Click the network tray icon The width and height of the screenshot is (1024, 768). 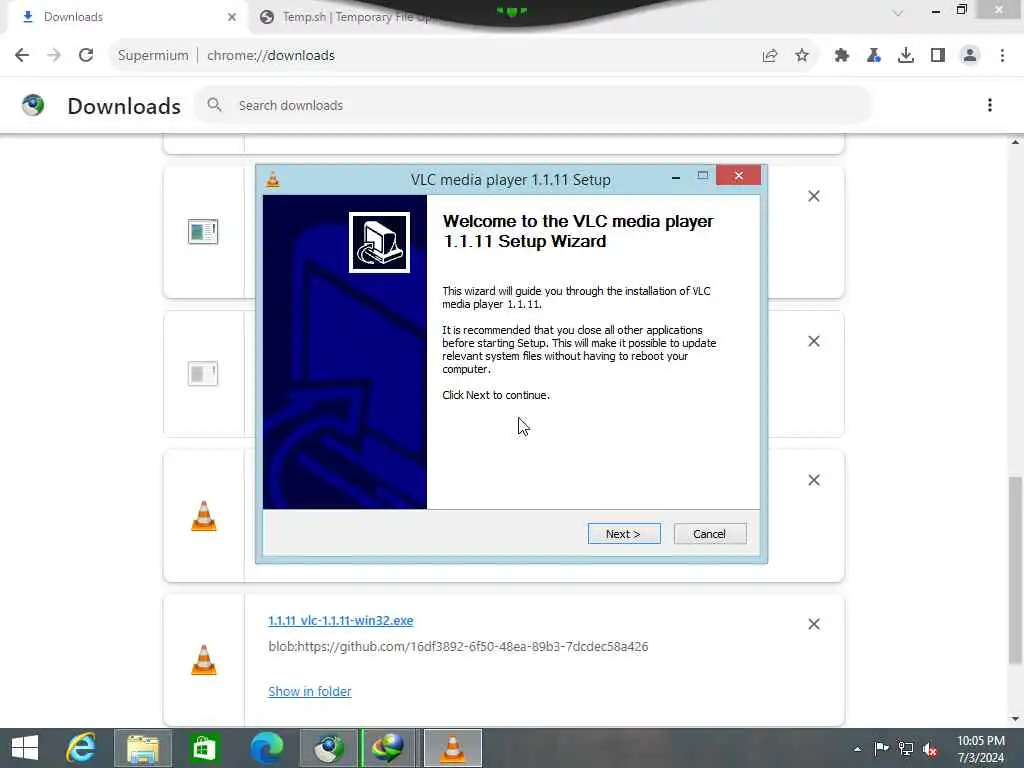(906, 748)
